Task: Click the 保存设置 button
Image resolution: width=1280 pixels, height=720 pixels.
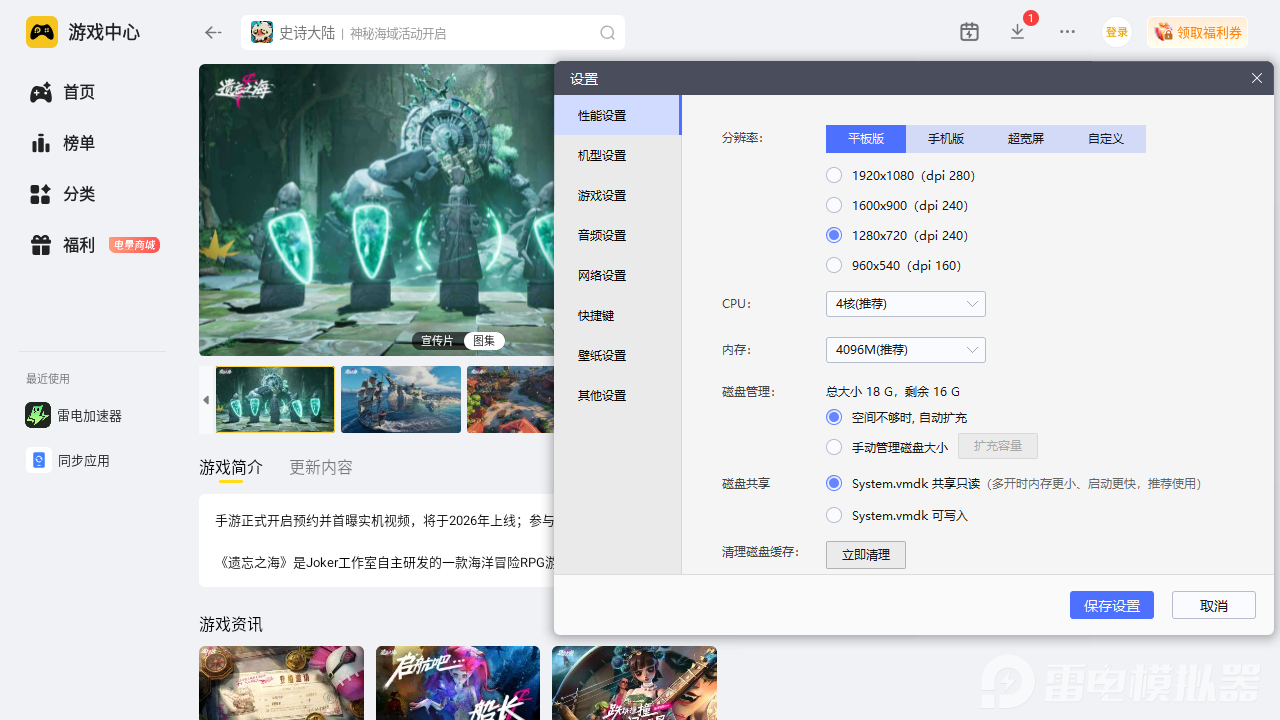Action: tap(1111, 605)
